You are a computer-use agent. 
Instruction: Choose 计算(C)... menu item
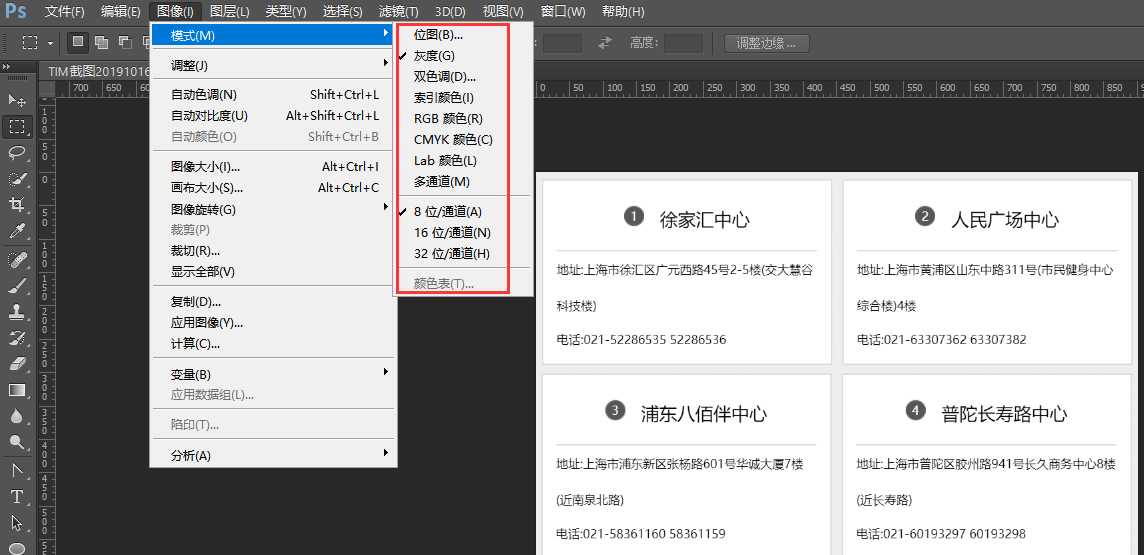[273, 344]
